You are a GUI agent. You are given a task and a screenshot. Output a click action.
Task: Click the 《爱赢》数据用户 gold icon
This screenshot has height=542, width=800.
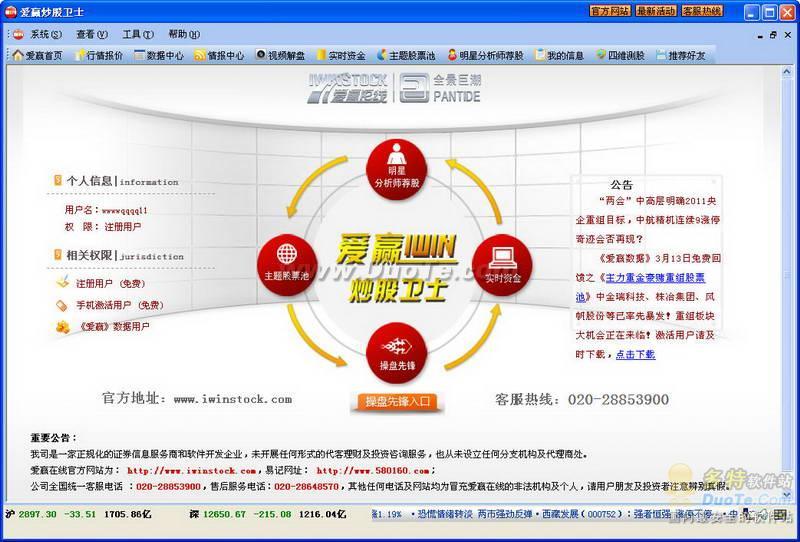tap(62, 327)
